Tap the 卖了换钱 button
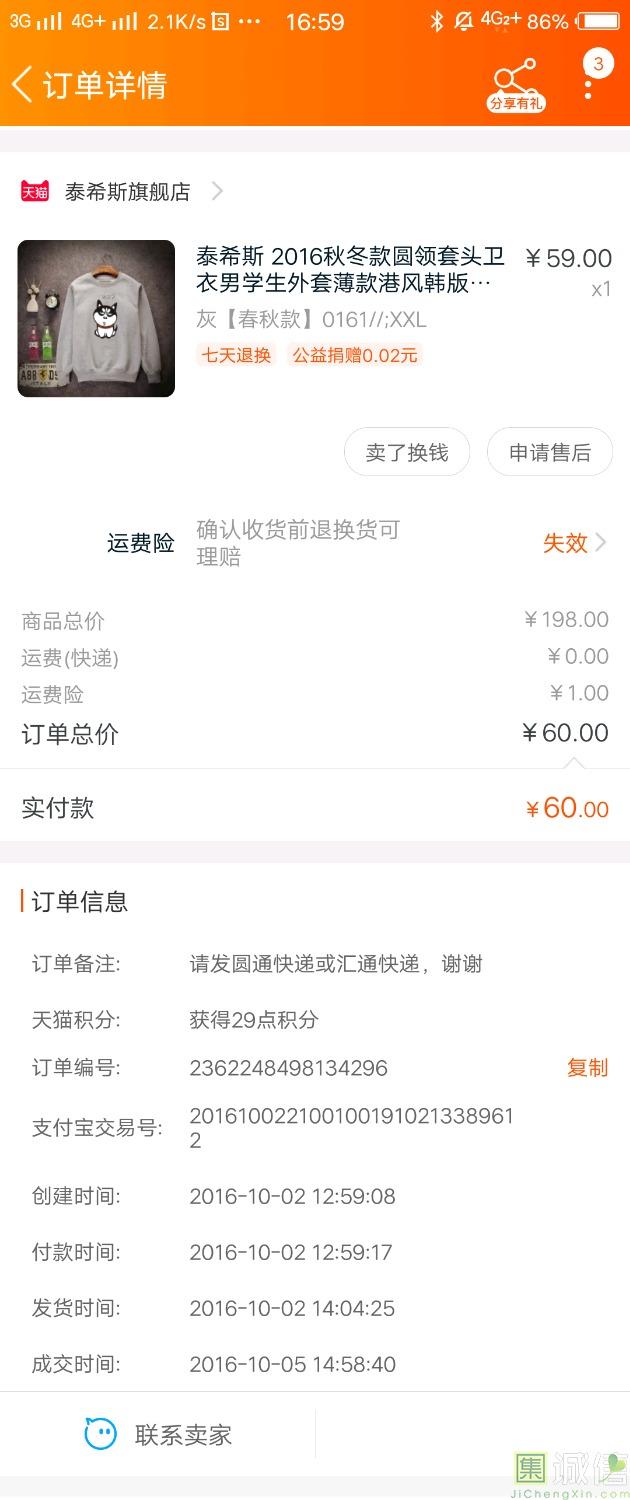The image size is (630, 1500). pos(406,453)
